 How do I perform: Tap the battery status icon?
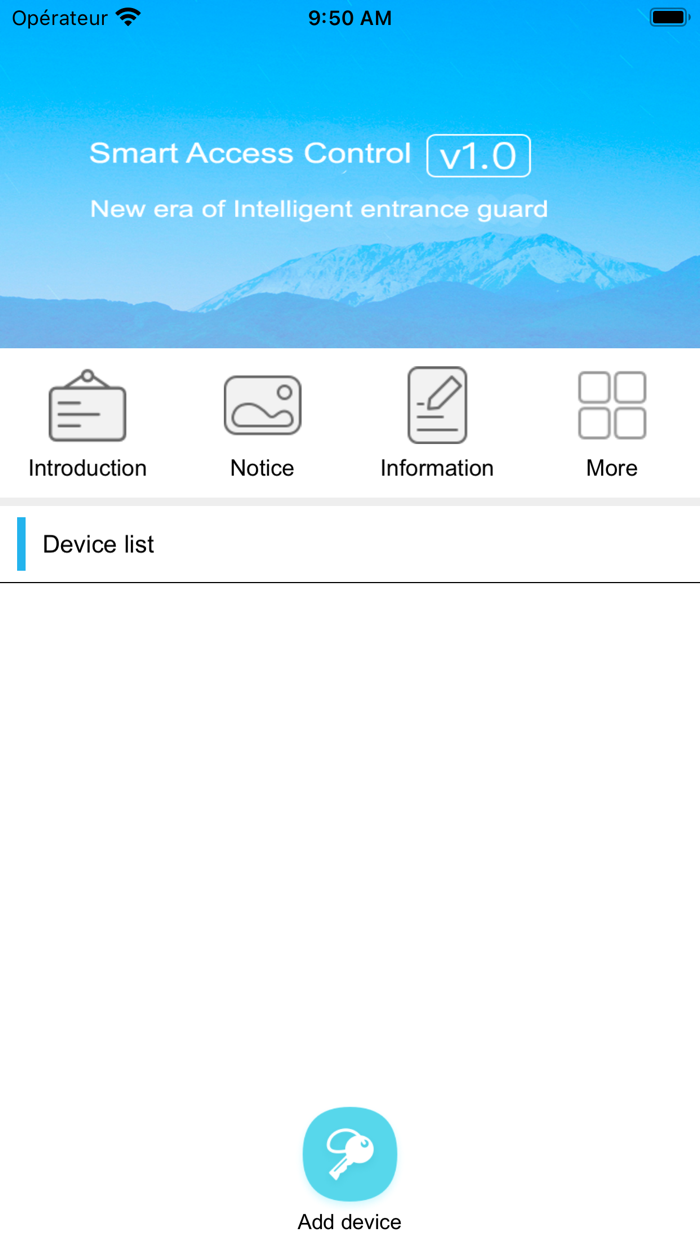point(668,17)
